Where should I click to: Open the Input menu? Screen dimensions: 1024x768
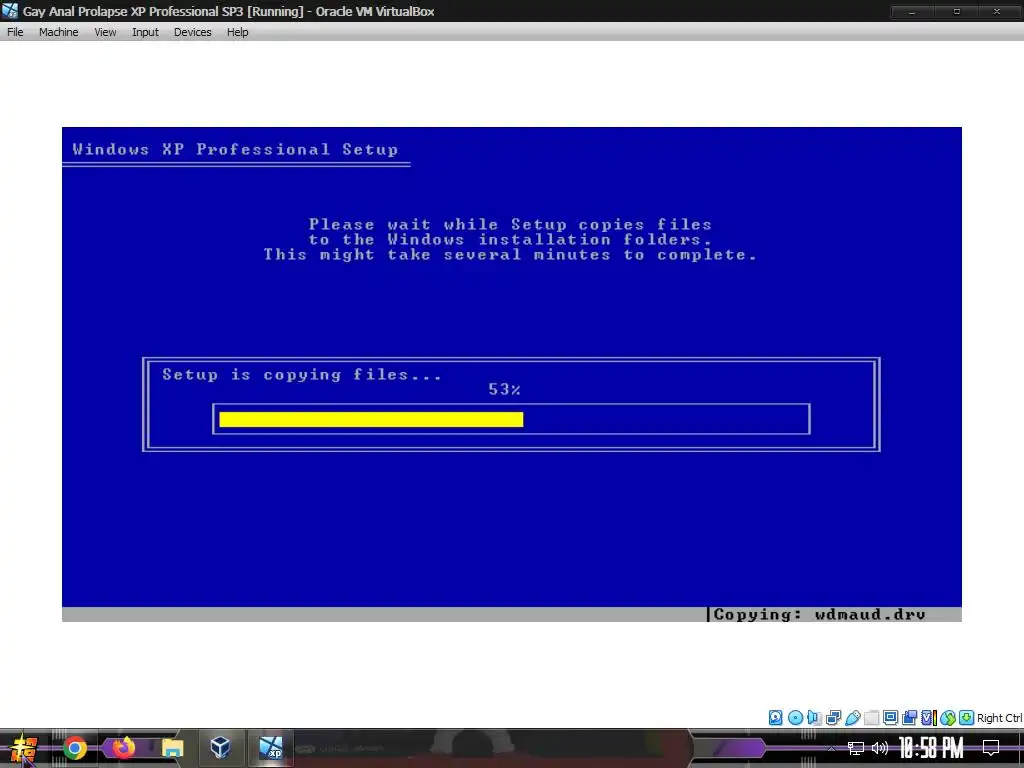coord(145,32)
